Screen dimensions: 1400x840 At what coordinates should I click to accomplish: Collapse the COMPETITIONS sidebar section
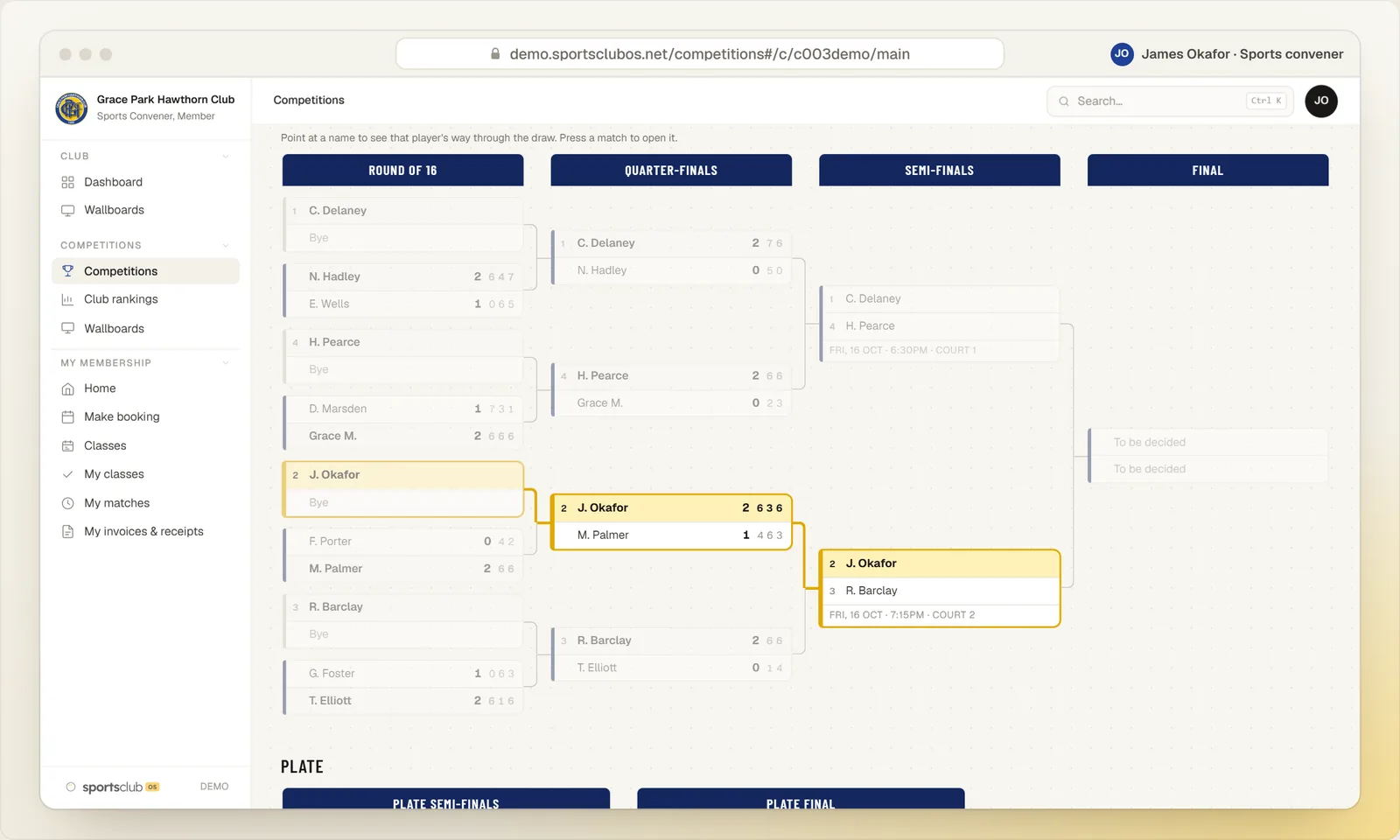click(226, 246)
